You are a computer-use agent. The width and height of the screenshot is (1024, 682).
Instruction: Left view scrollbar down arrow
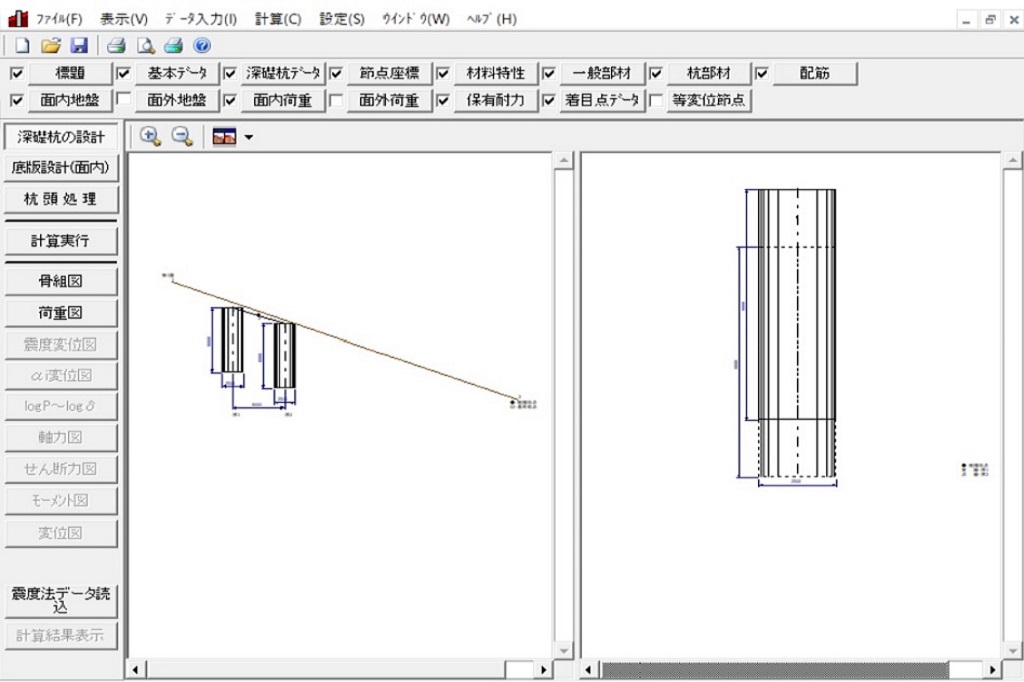[x=564, y=651]
